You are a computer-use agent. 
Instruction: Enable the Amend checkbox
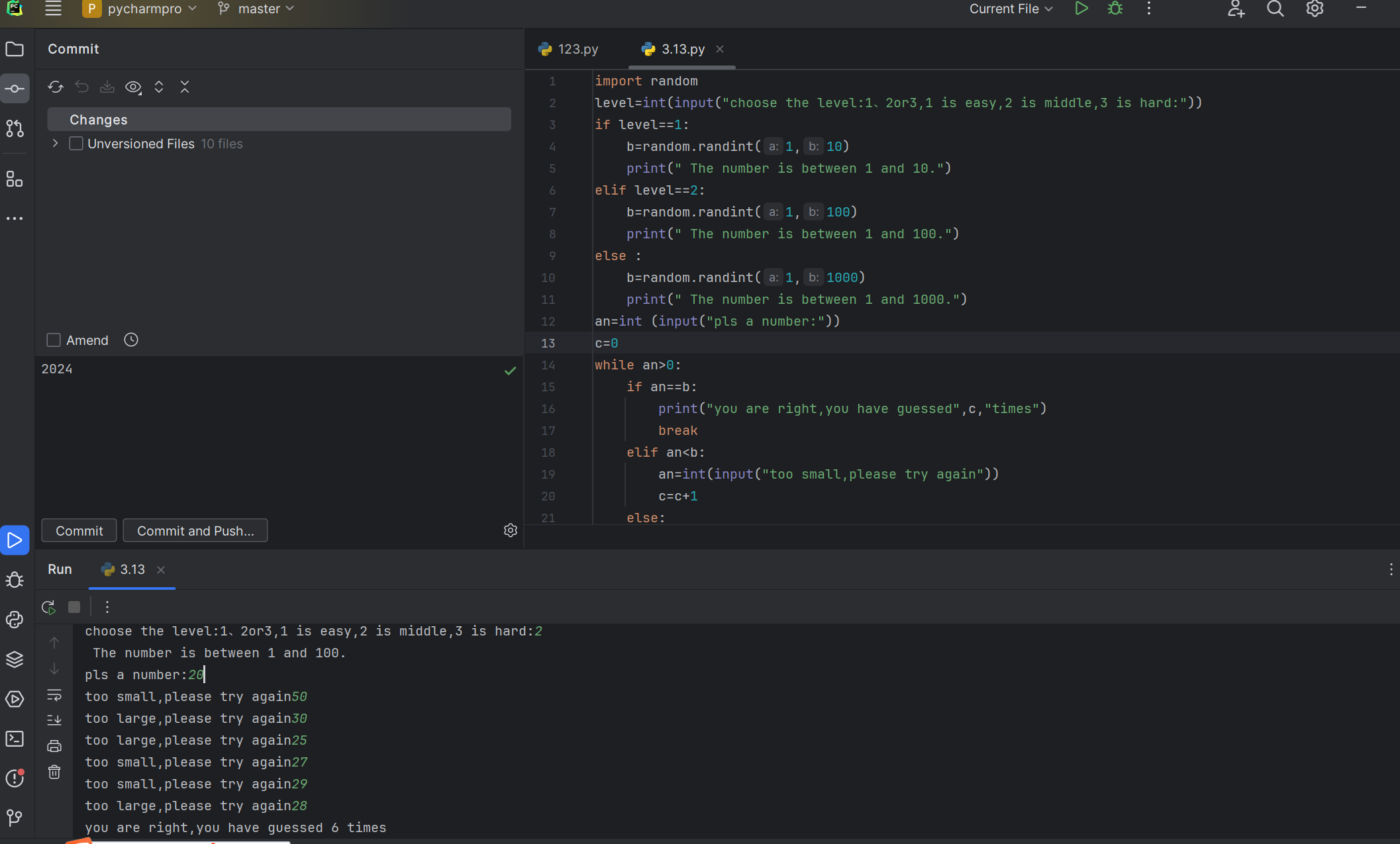[54, 340]
